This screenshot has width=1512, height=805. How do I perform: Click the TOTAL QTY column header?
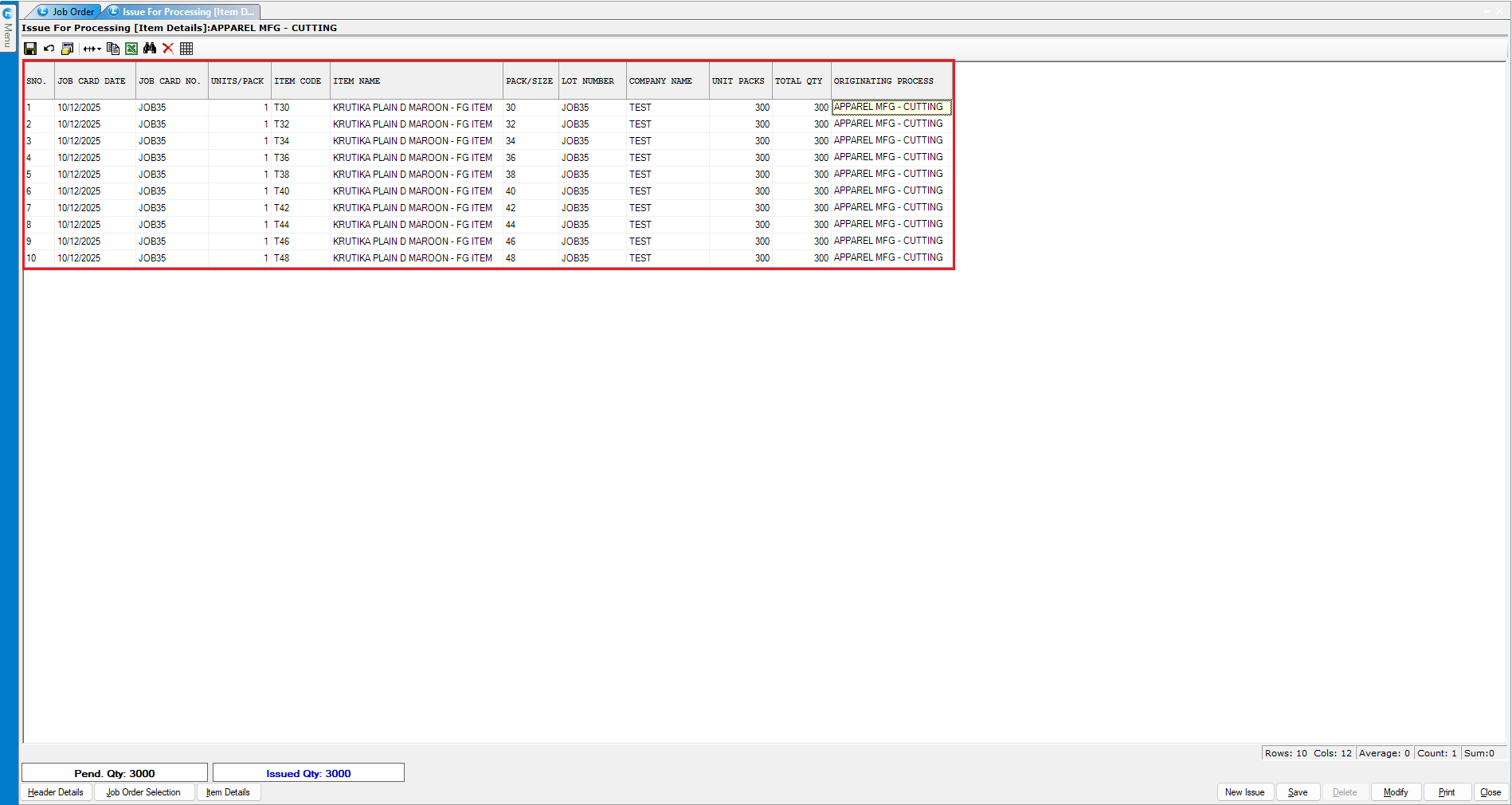[799, 81]
